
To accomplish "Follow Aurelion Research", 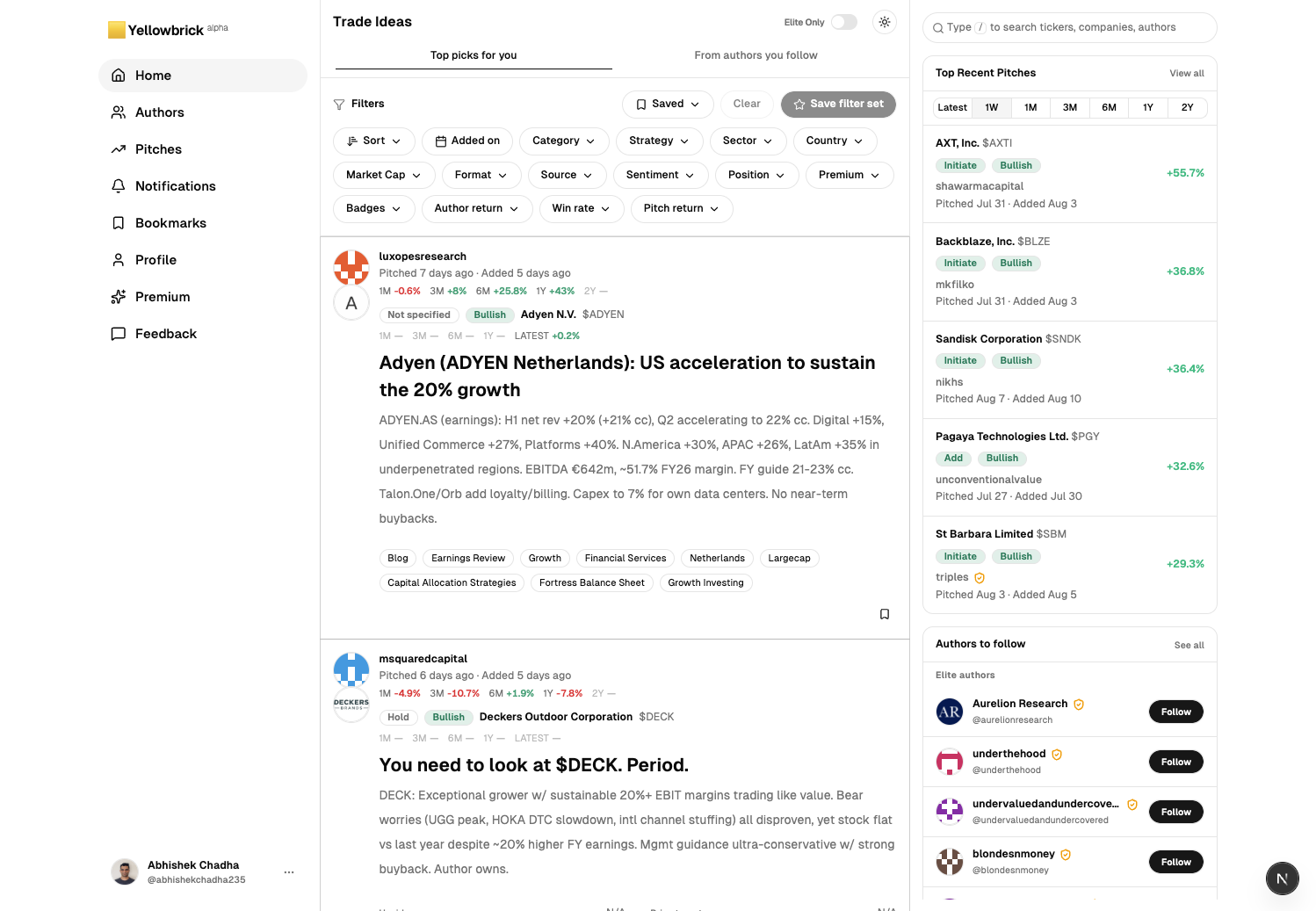I will coord(1175,712).
